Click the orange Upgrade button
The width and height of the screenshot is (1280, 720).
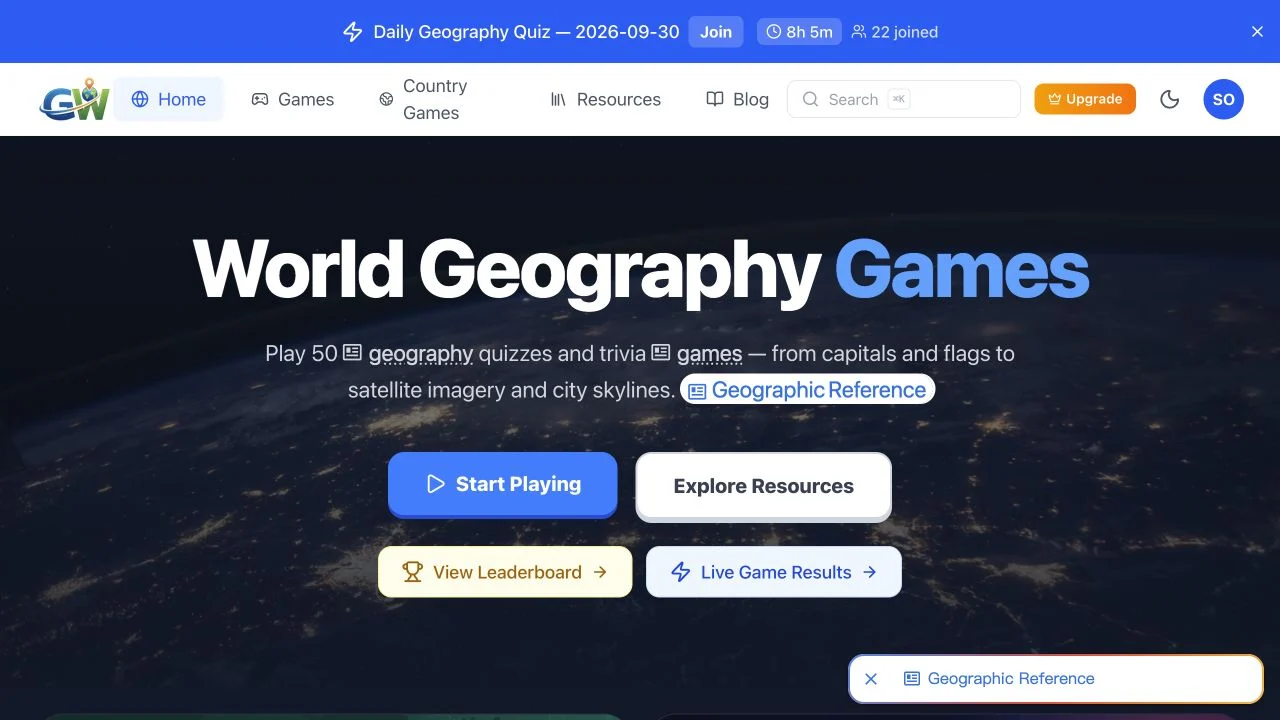[x=1085, y=99]
